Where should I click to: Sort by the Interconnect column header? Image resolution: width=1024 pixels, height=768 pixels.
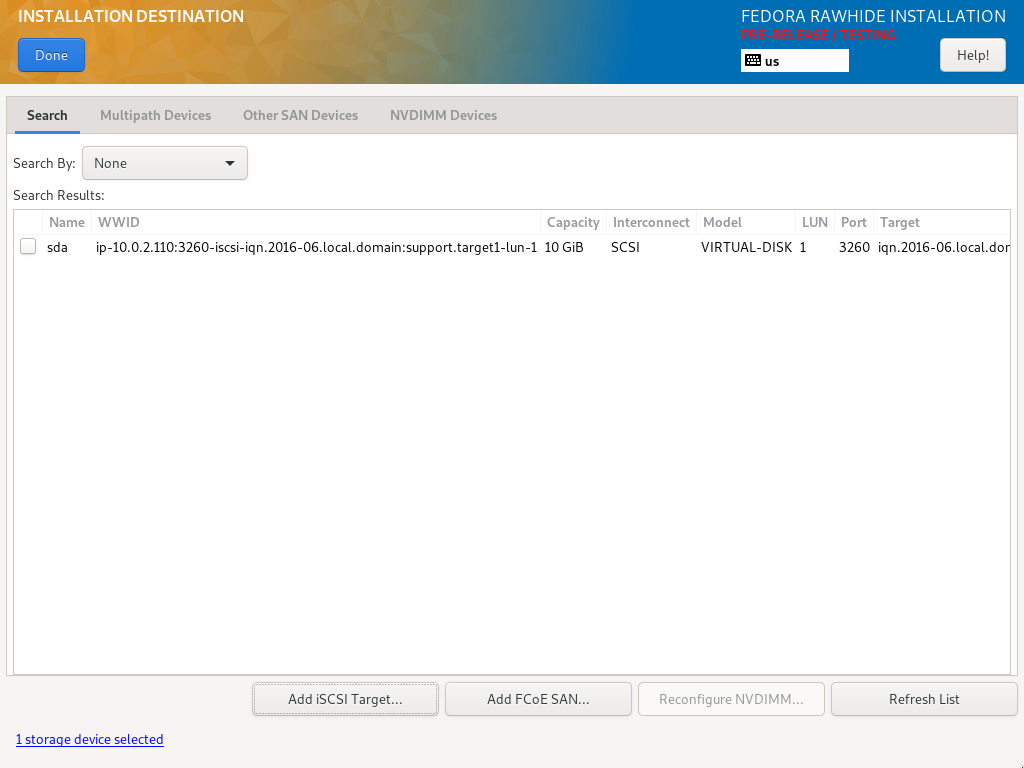pyautogui.click(x=651, y=223)
